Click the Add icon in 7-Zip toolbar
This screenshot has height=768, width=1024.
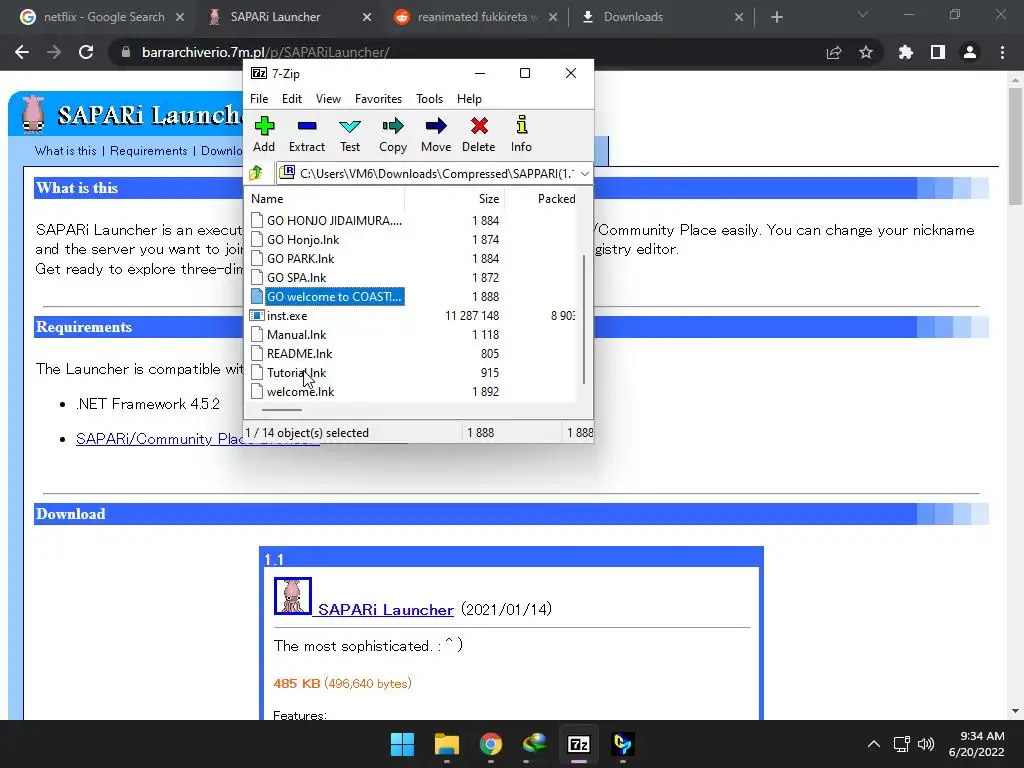tap(264, 135)
